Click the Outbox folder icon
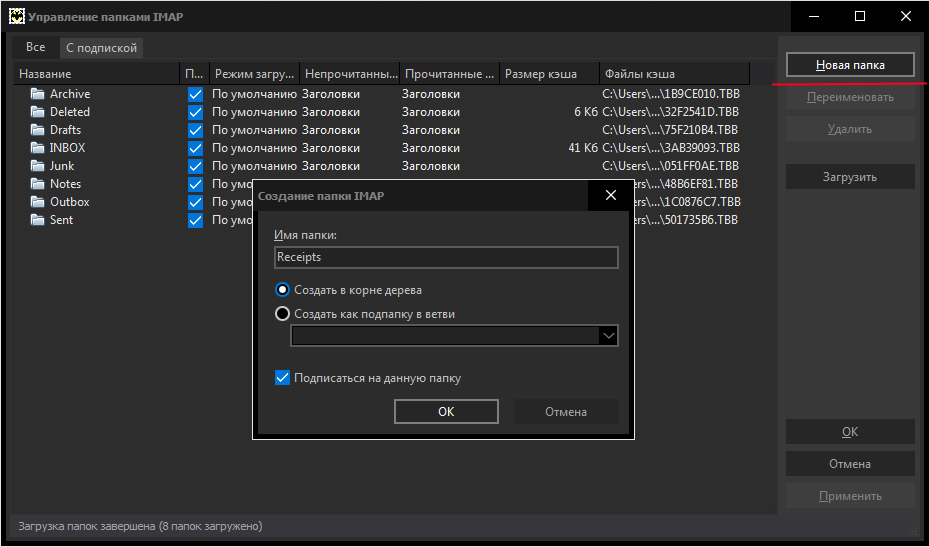929x547 pixels. [x=38, y=201]
